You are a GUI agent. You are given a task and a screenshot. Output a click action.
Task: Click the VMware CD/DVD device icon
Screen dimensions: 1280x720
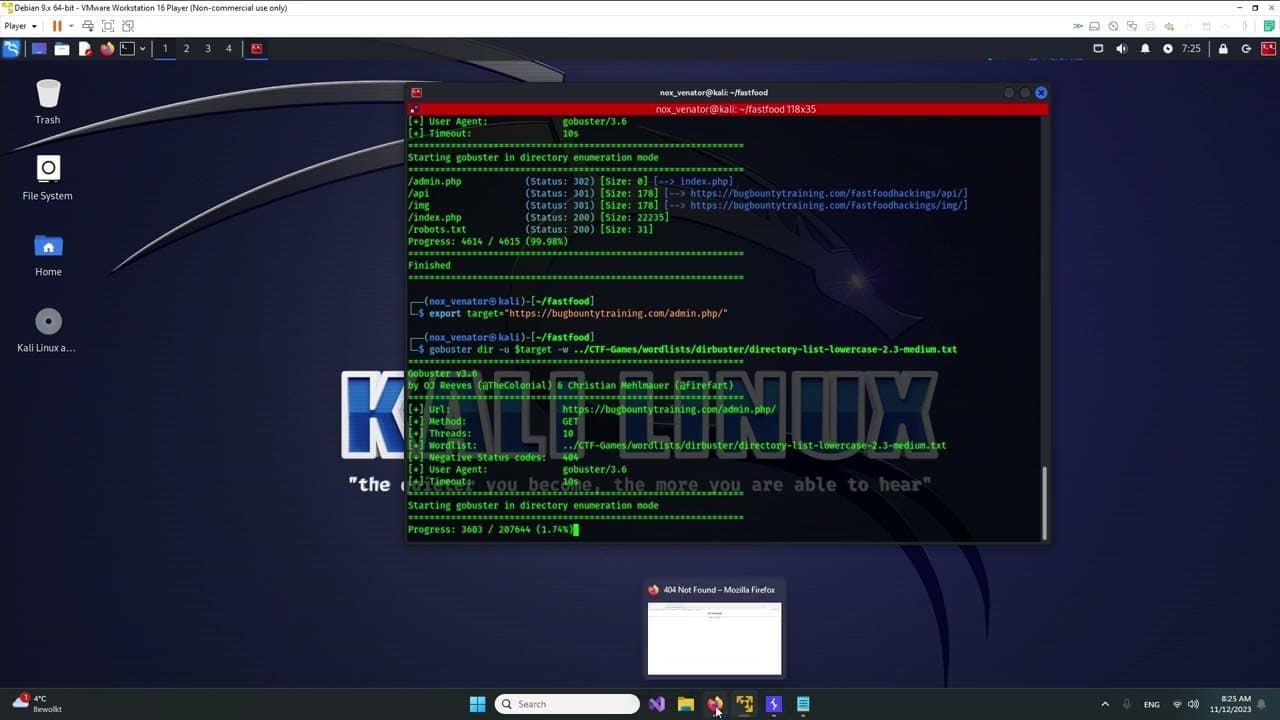tap(1114, 26)
